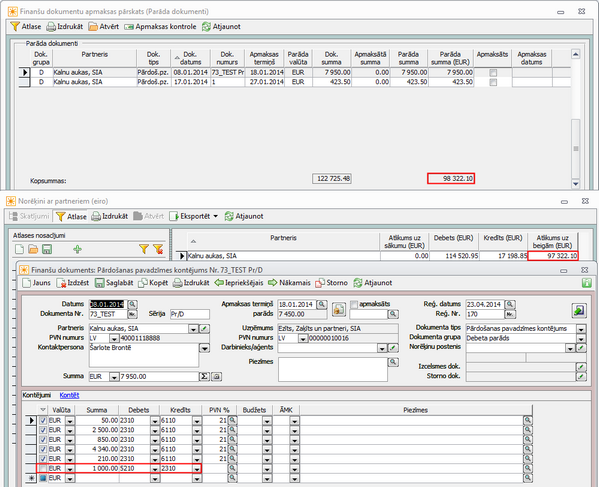Click the large document search icon at right
Viewport: 599px width, 487px height.
579,310
